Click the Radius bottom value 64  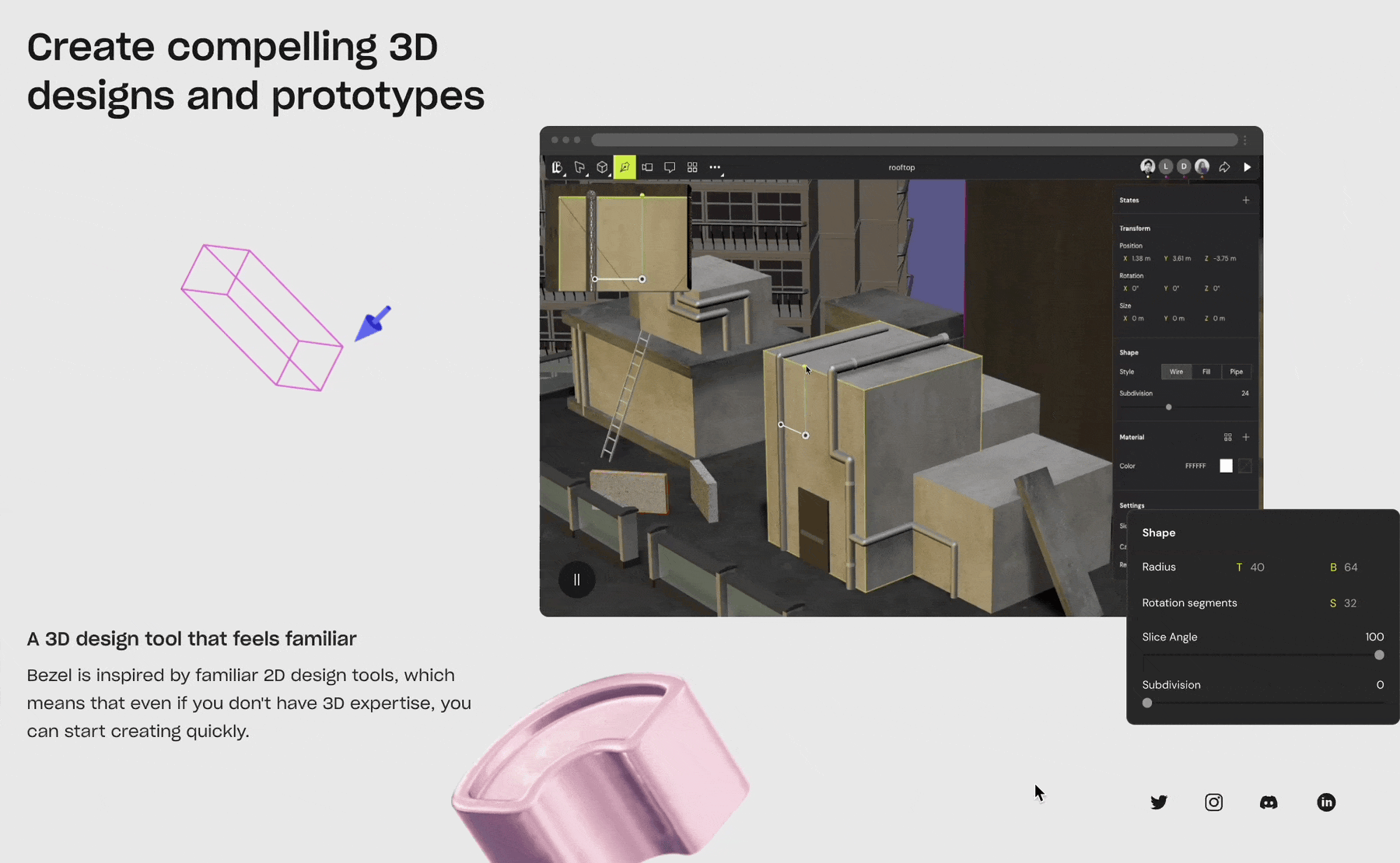[1350, 568]
